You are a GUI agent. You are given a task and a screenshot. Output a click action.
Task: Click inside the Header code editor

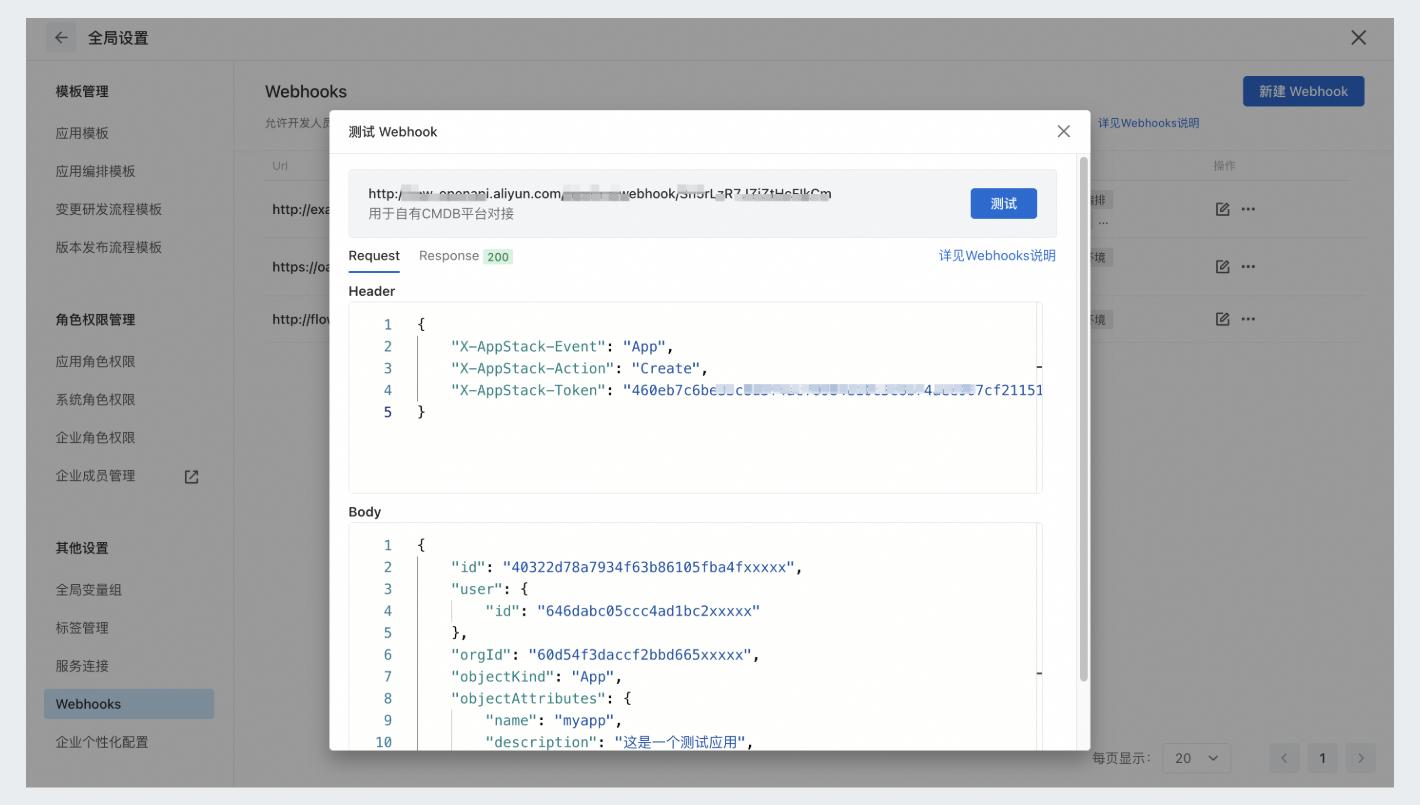(x=695, y=397)
